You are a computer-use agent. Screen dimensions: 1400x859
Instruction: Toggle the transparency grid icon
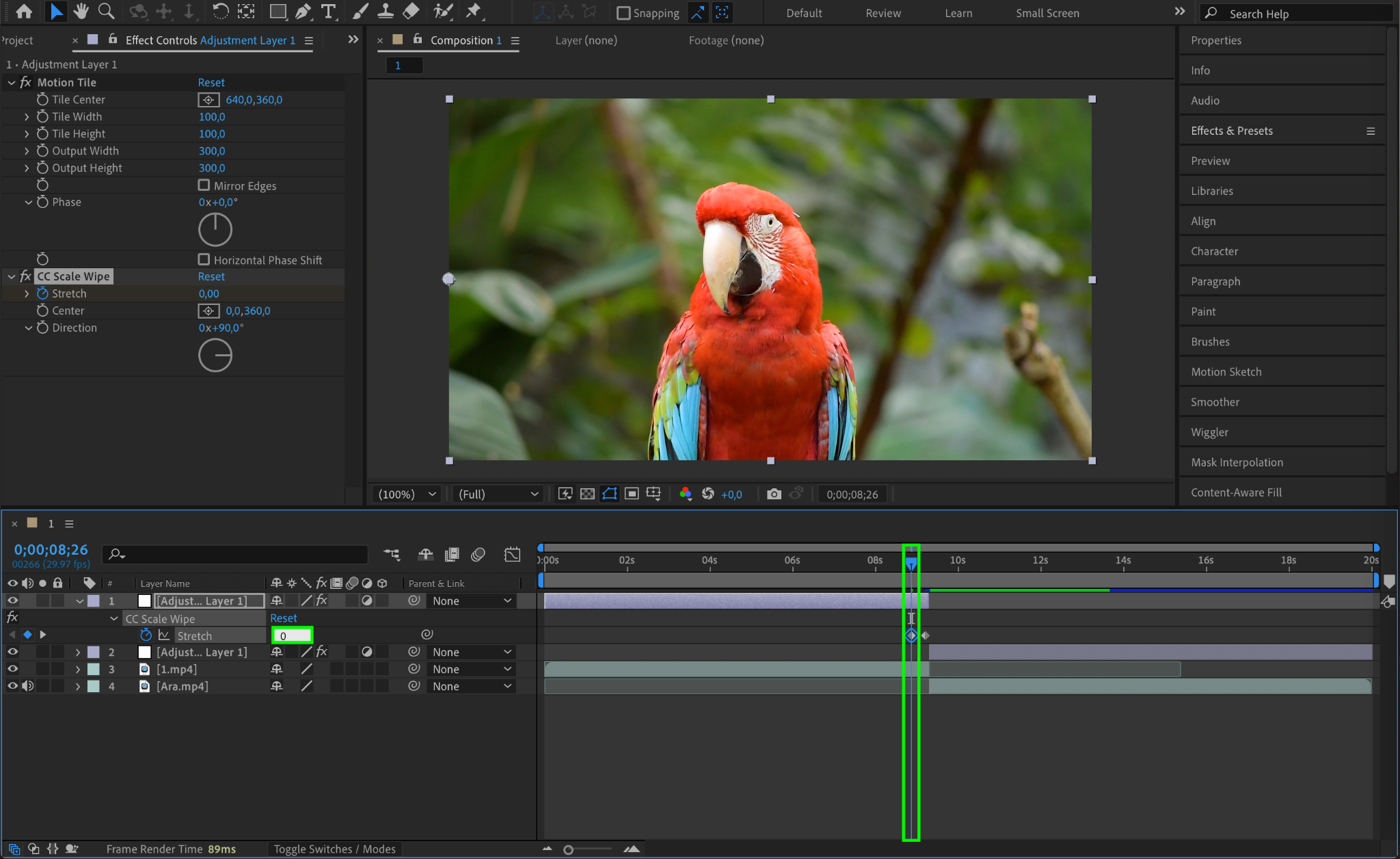pos(587,494)
